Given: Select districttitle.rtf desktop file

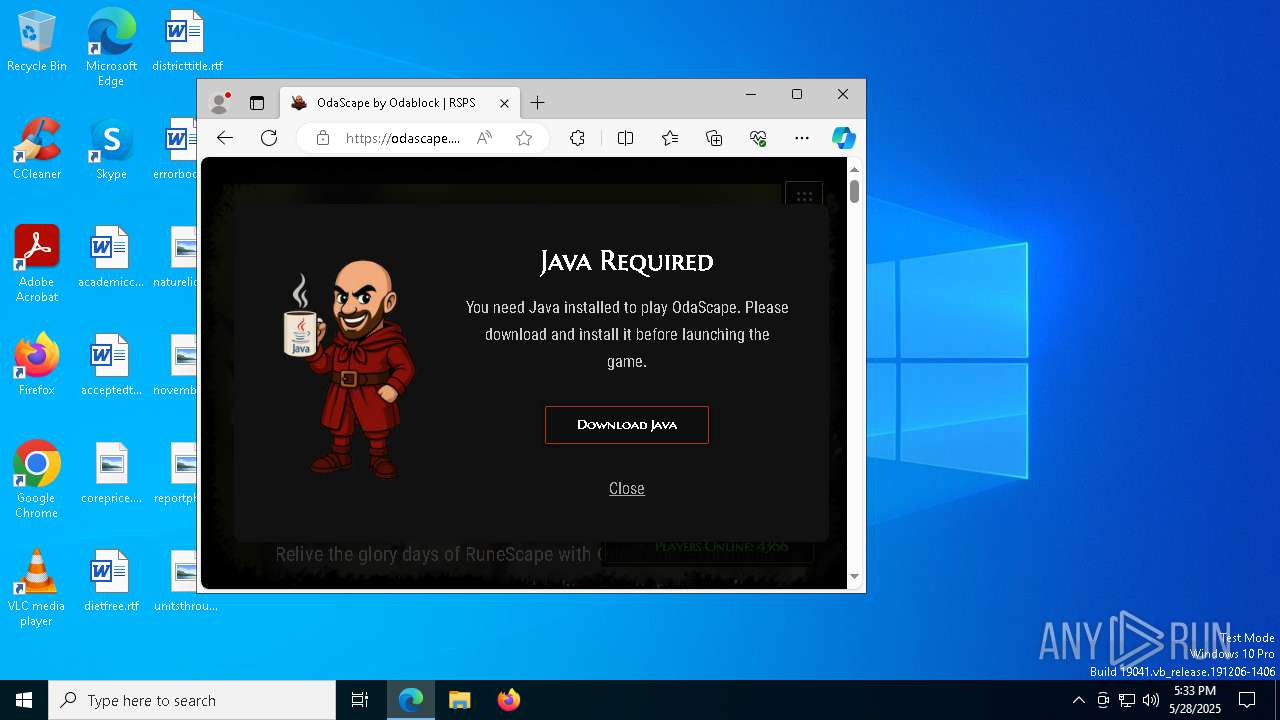Looking at the screenshot, I should coord(187,42).
